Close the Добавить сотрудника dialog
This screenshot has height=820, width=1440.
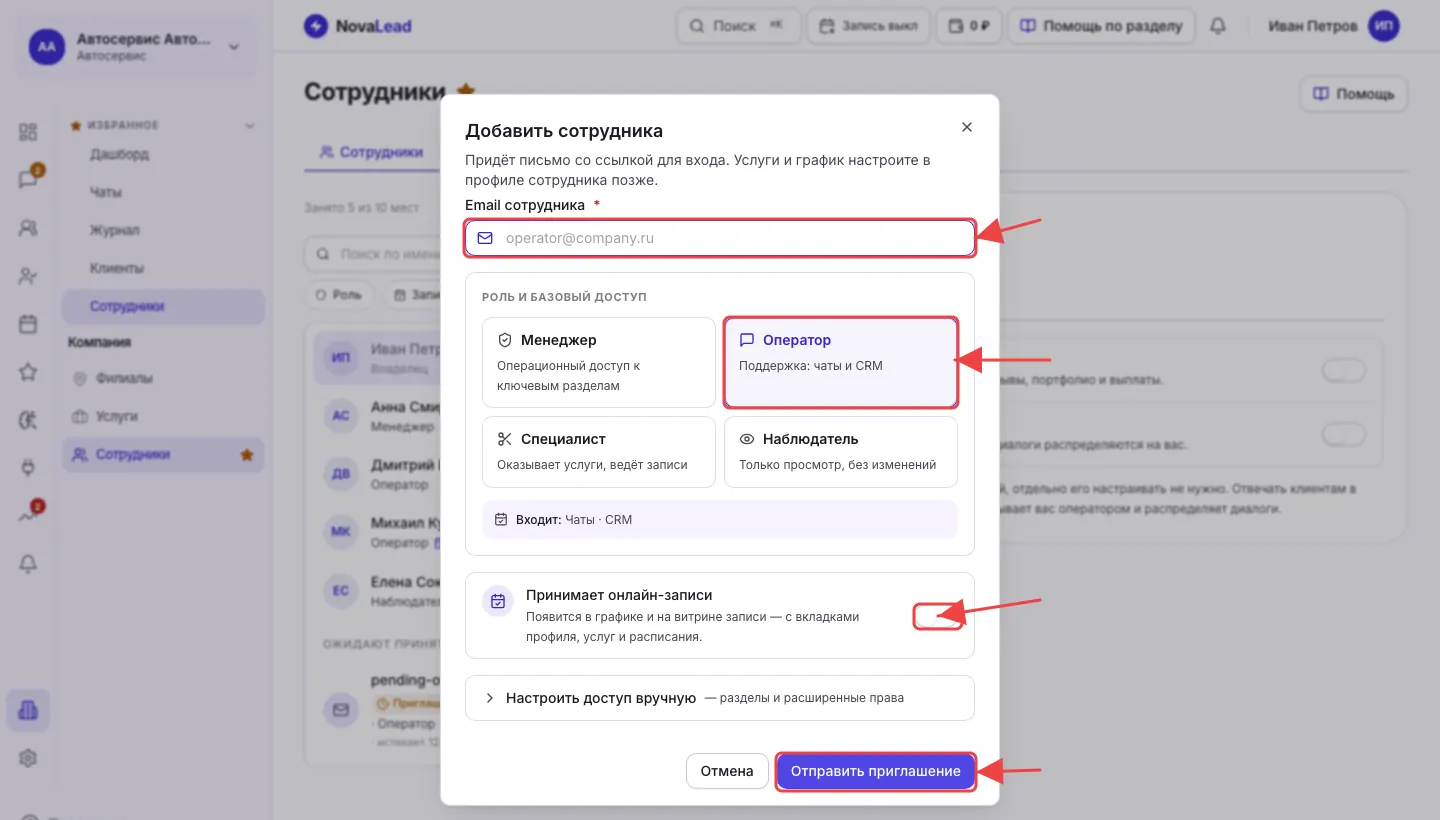tap(966, 127)
